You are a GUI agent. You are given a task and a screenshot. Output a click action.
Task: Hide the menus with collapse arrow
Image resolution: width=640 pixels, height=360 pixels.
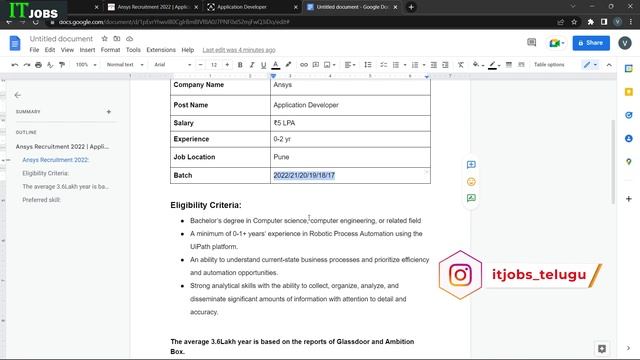(x=609, y=64)
